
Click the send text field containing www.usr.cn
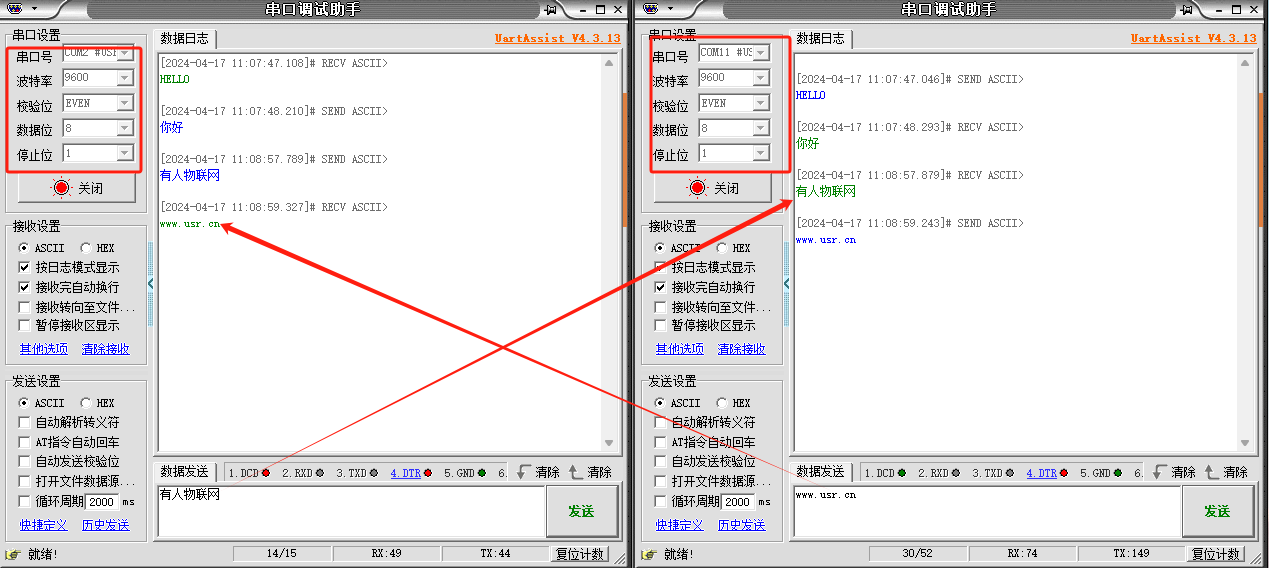coord(985,511)
